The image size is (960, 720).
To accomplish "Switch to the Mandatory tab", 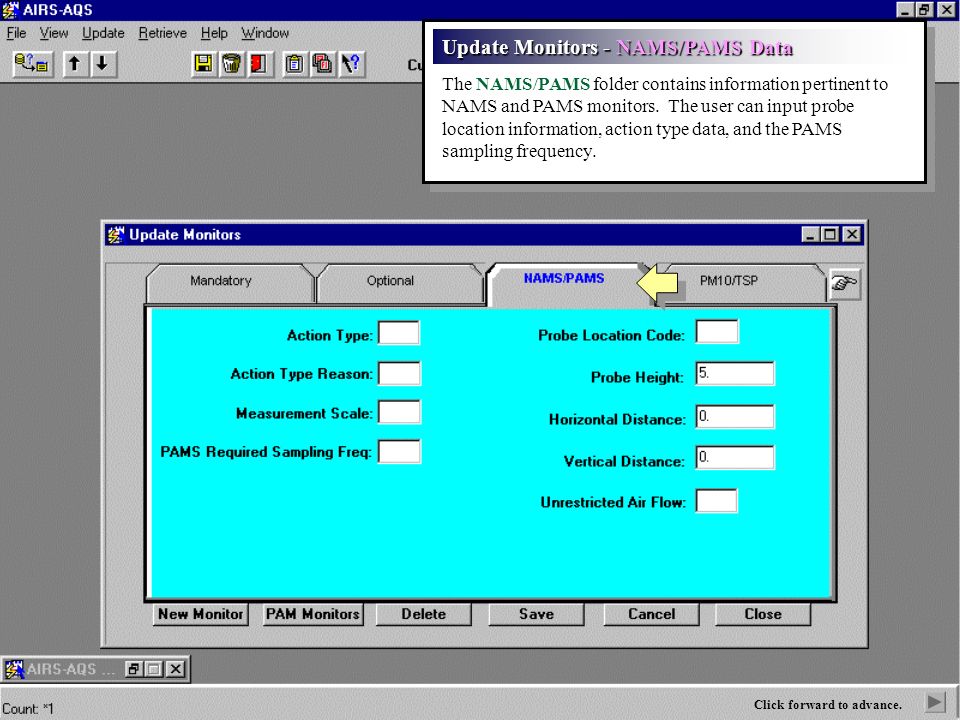I will click(x=221, y=281).
